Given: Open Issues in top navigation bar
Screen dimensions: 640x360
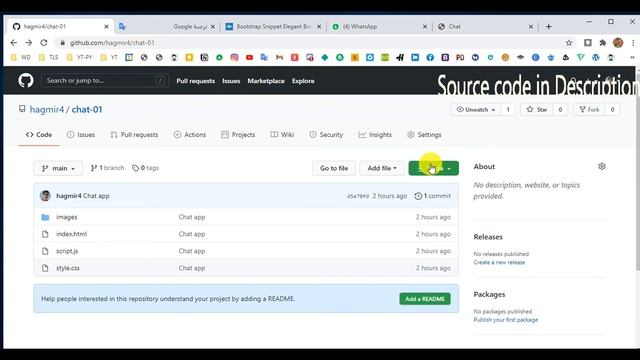Looking at the screenshot, I should click(231, 81).
